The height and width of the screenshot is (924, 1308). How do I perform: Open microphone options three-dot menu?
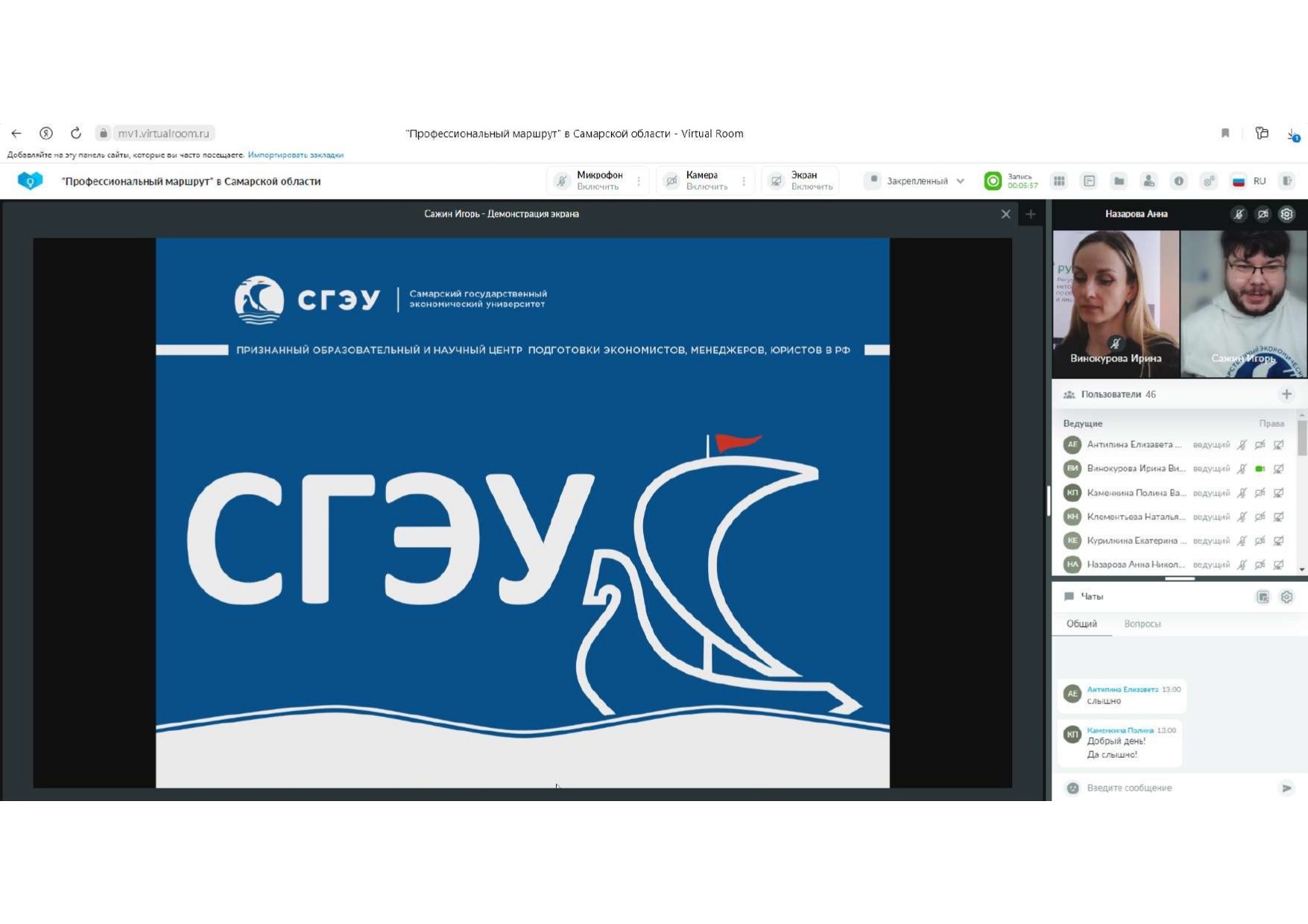[639, 181]
